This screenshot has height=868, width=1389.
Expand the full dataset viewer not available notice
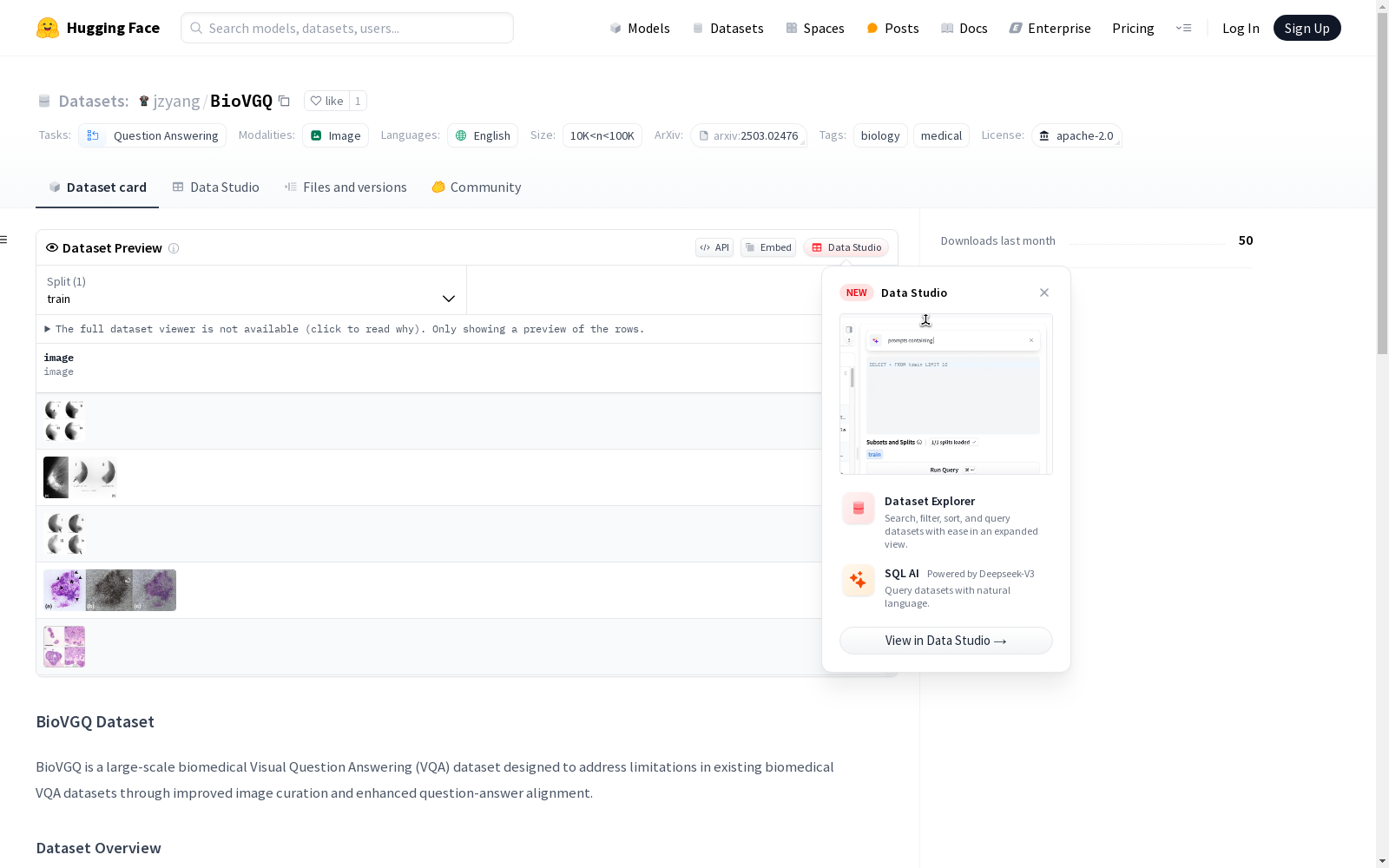point(345,329)
